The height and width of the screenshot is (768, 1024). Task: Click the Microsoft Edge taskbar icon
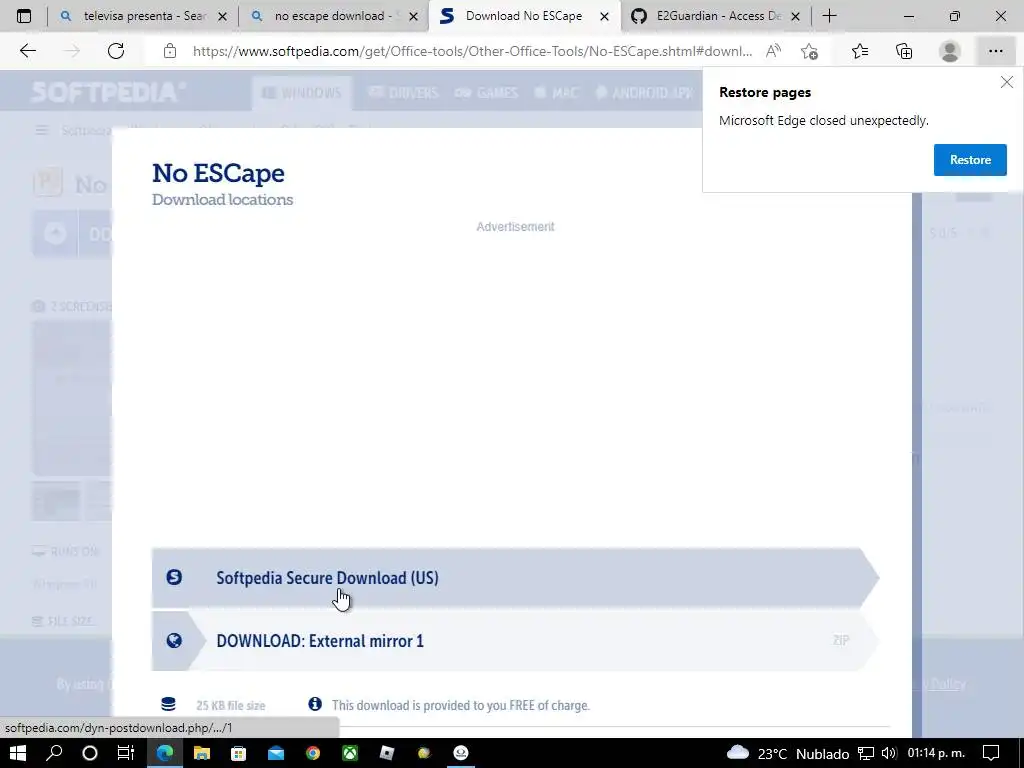point(165,753)
